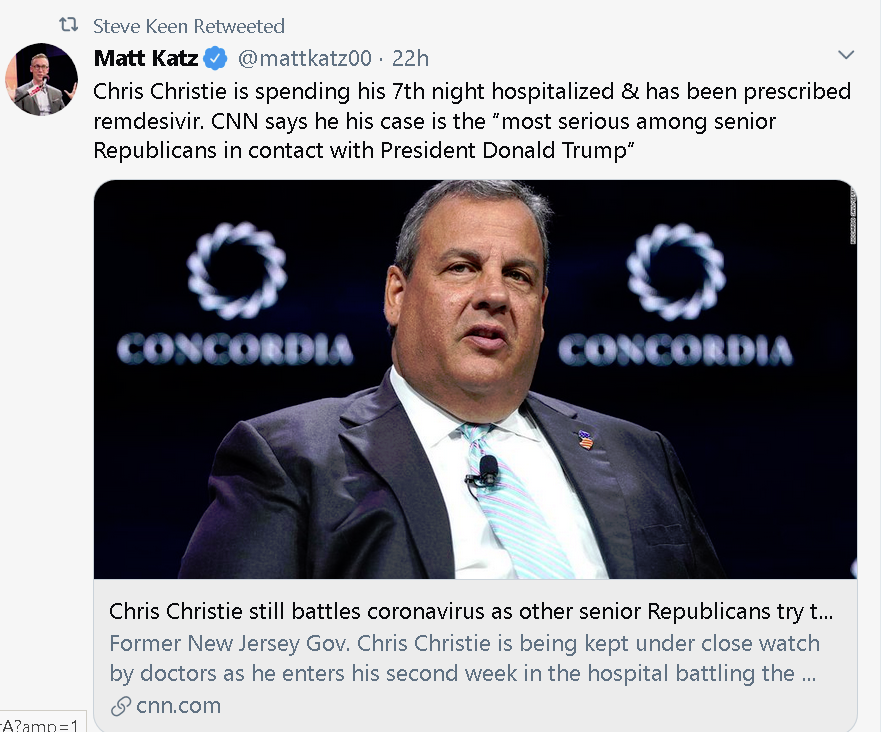Click the Matt Katz display name
The width and height of the screenshot is (885, 732).
point(146,58)
